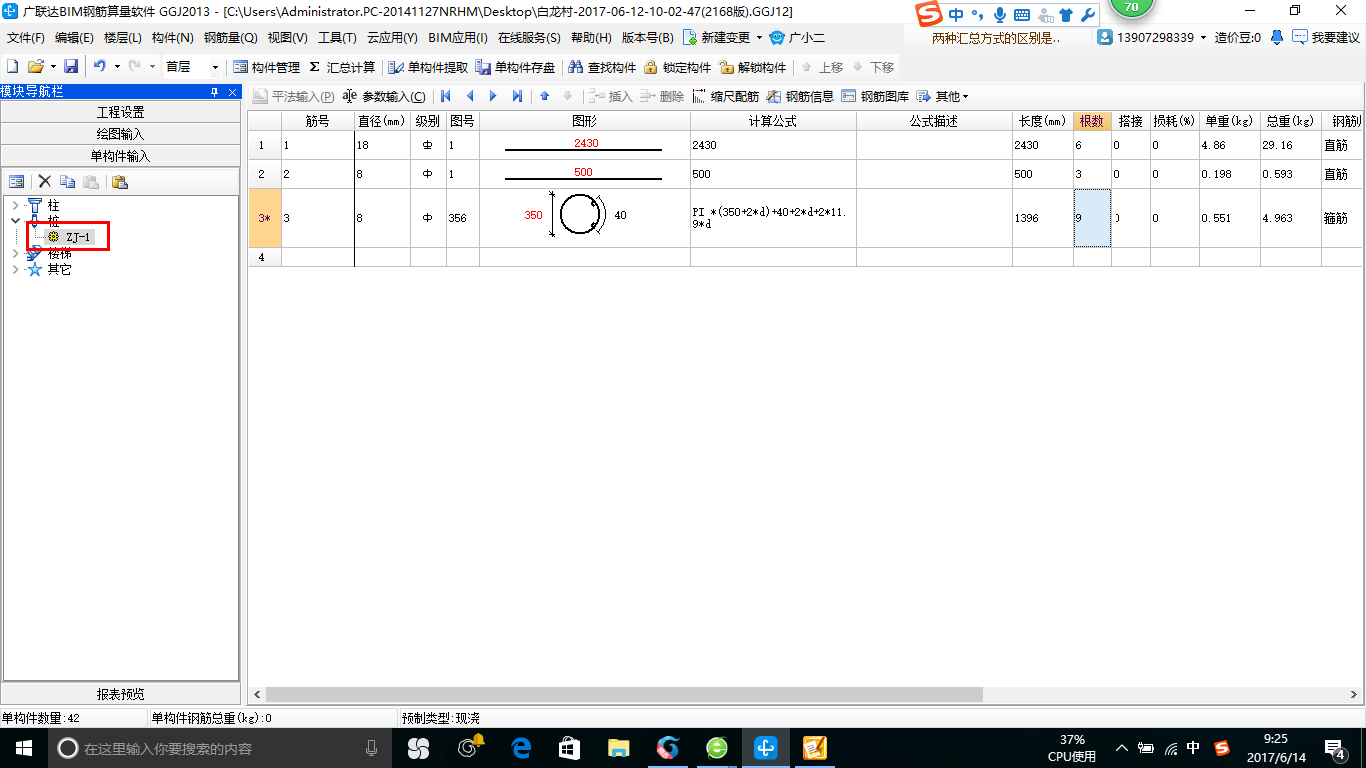
Task: Click the delete X icon in navigation panel
Action: pyautogui.click(x=45, y=181)
